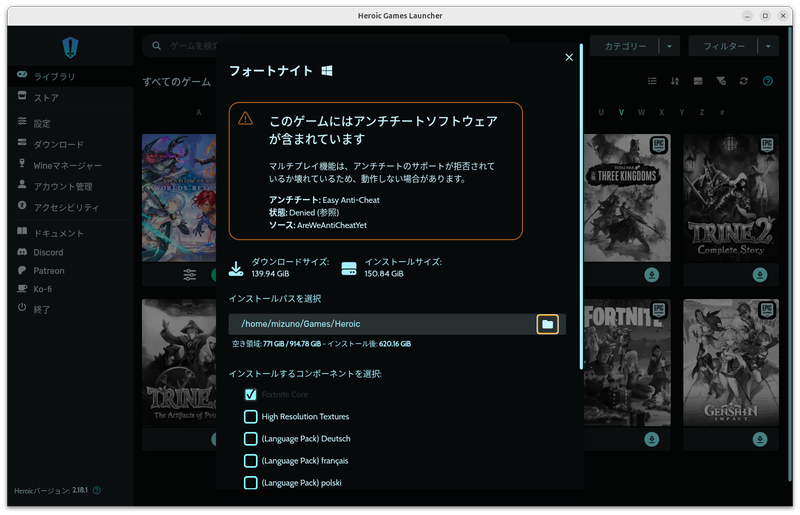This screenshot has height=515, width=800.
Task: Open ライブラリ in the sidebar
Action: pos(70,76)
